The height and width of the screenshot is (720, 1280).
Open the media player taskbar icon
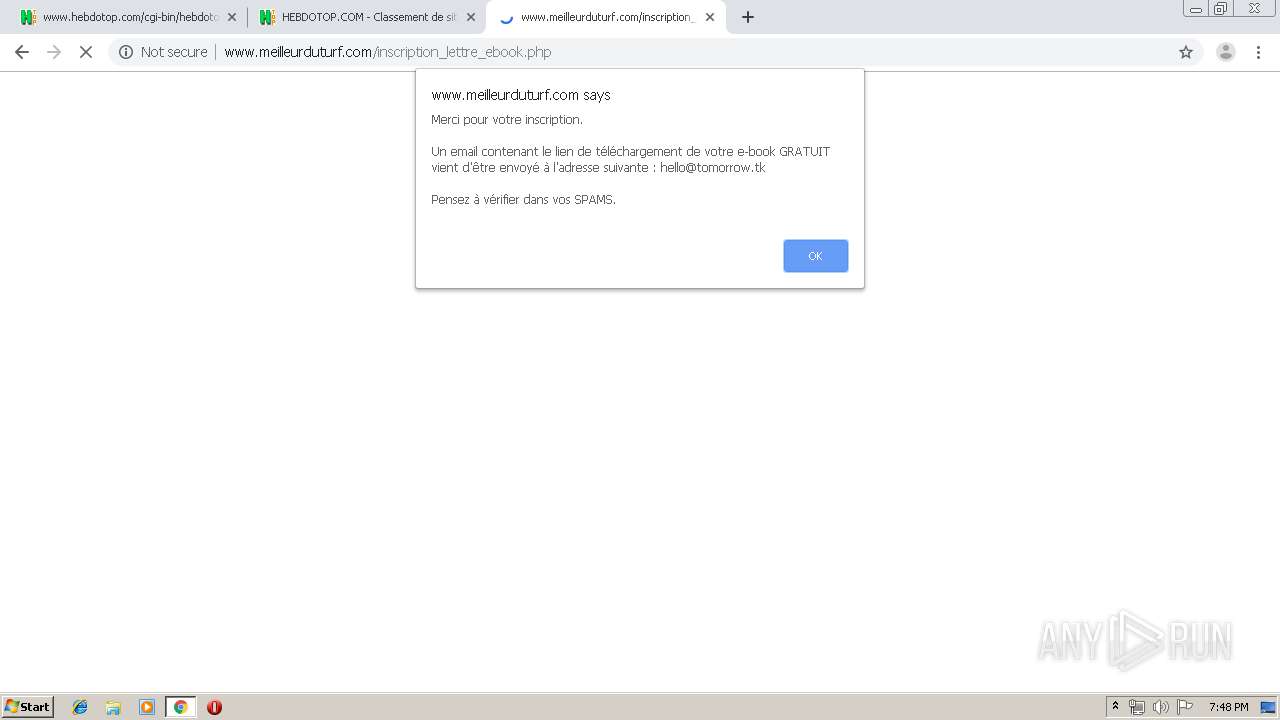147,707
